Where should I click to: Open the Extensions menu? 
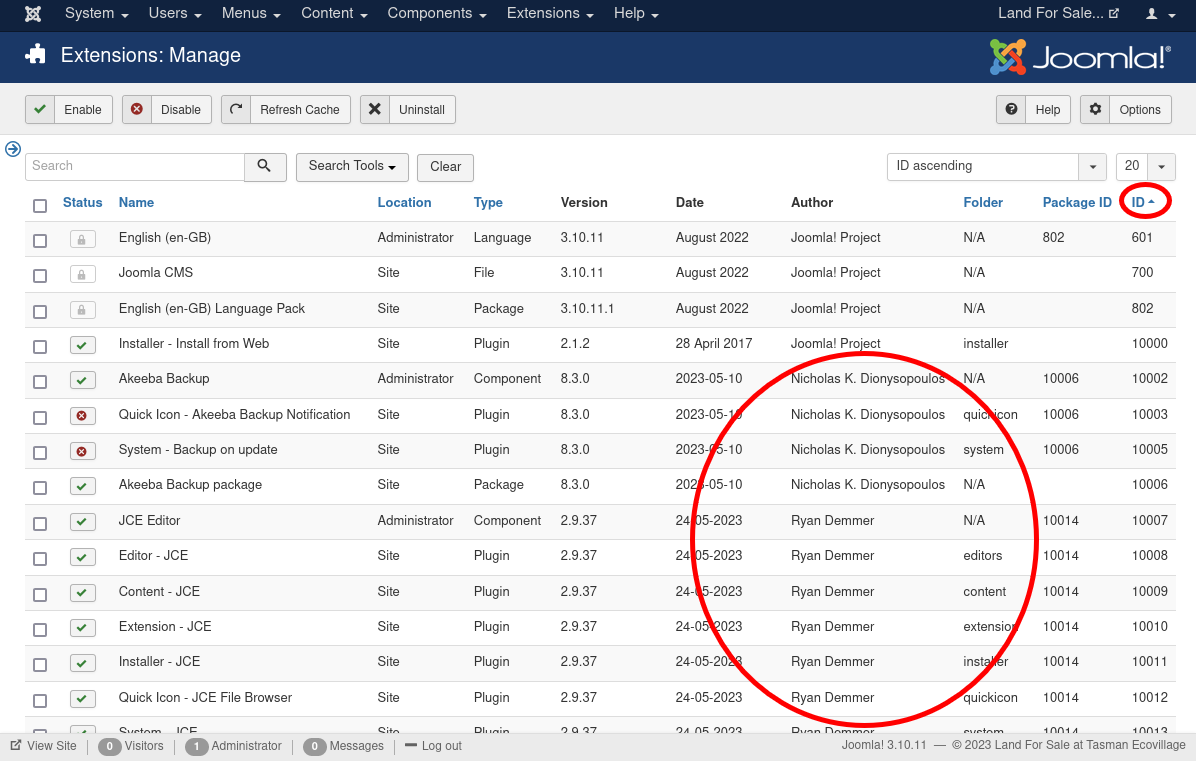(551, 14)
